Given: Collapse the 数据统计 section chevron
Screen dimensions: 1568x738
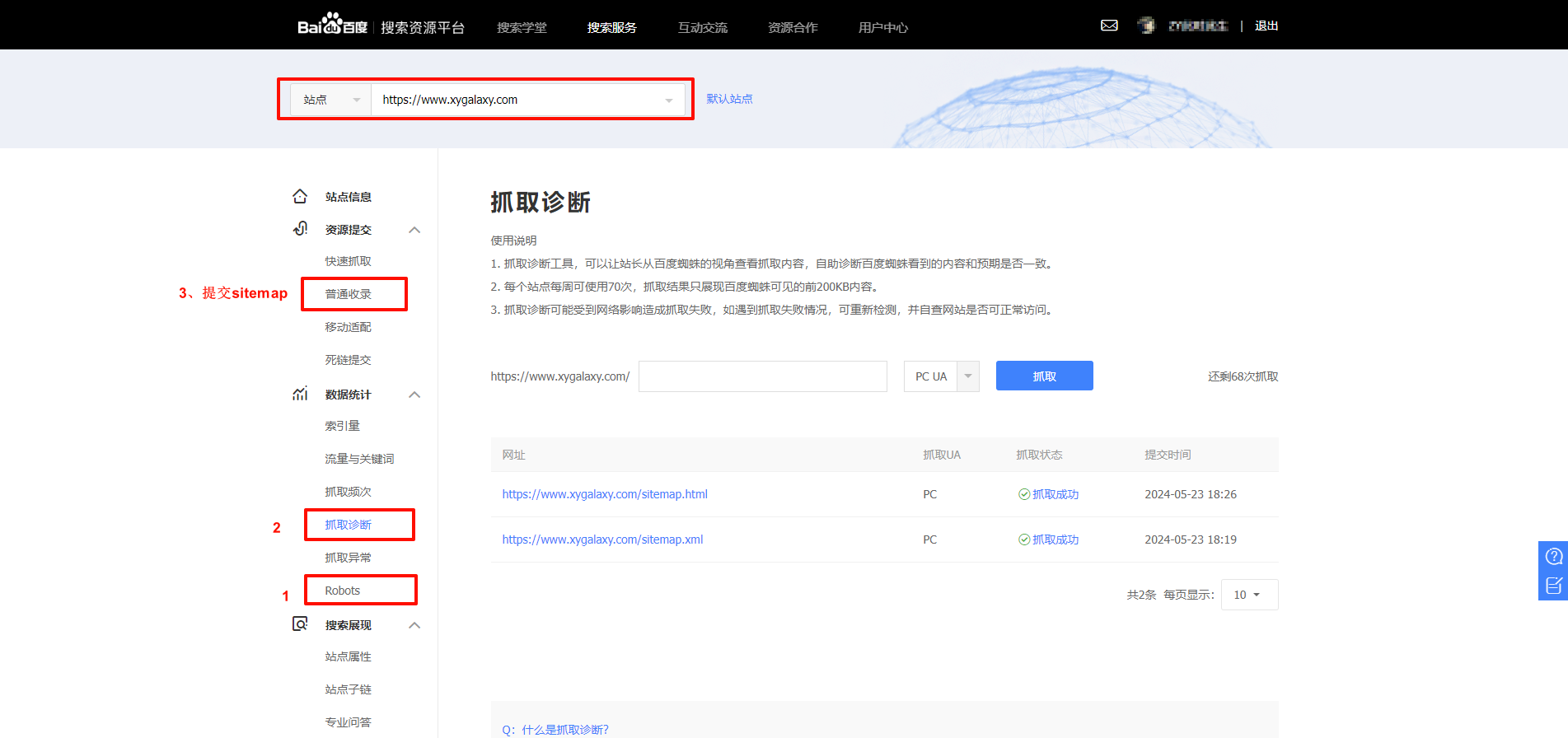Looking at the screenshot, I should (414, 395).
